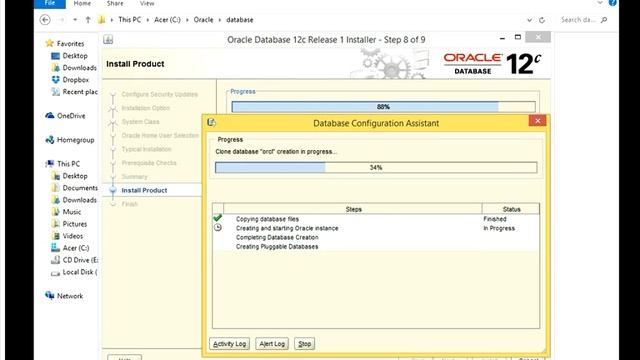
Task: Open the Share ribbon tab
Action: point(115,3)
